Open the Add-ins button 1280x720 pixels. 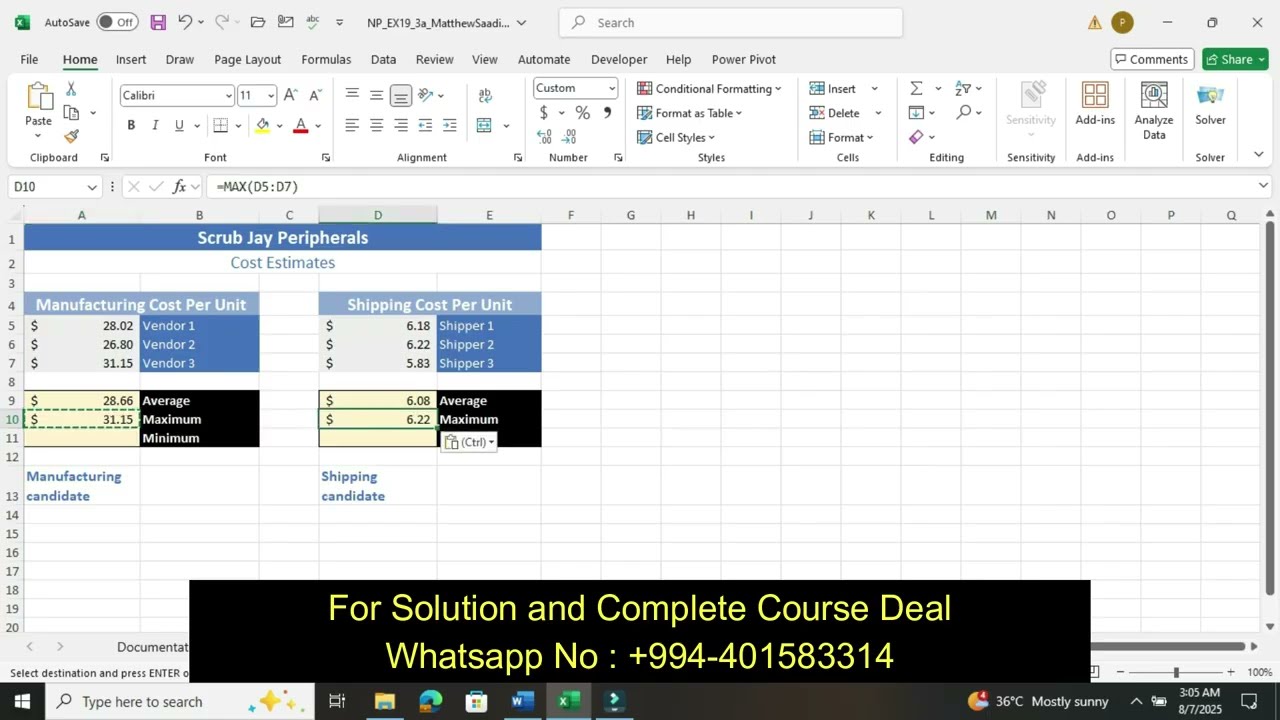pos(1095,105)
